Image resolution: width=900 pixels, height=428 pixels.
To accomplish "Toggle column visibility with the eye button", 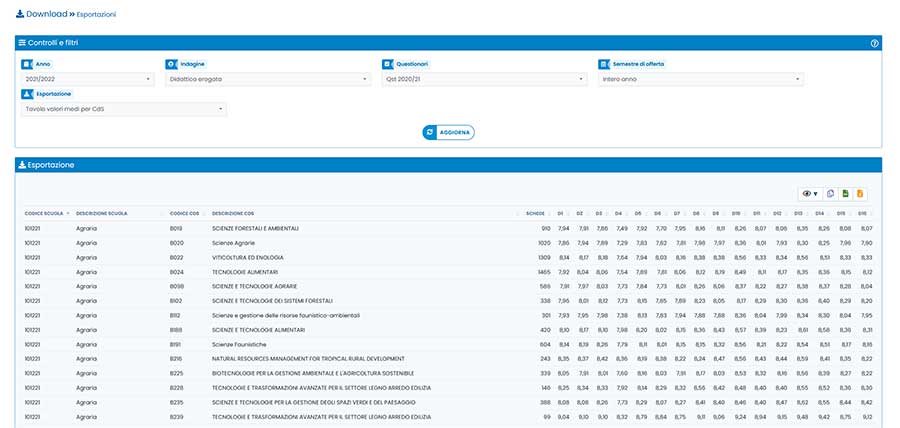I will [808, 193].
